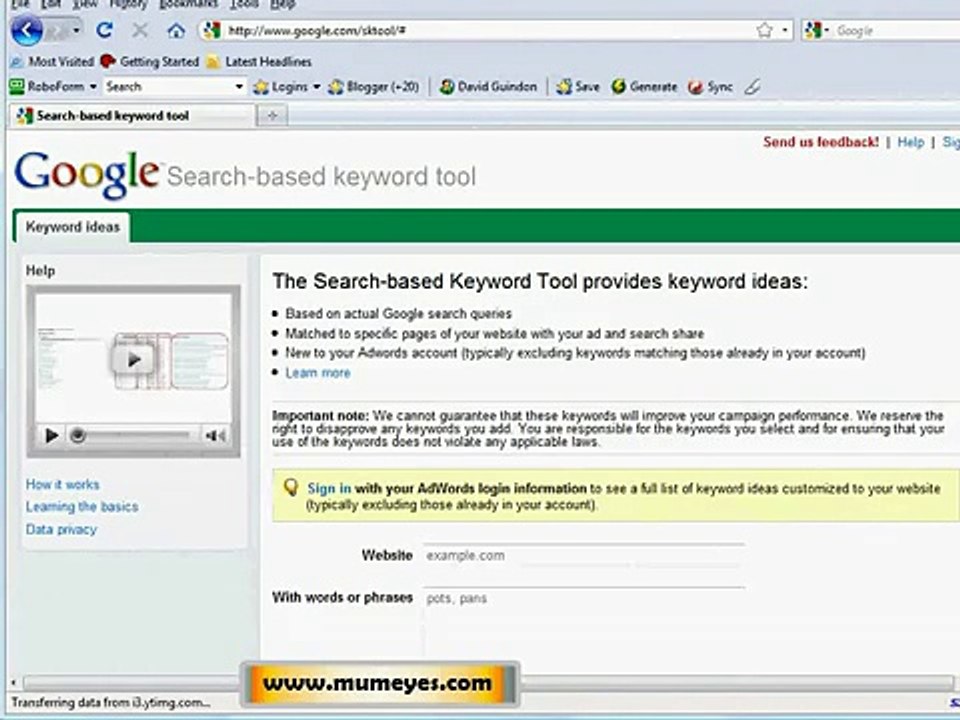Focus the Website input field
The width and height of the screenshot is (960, 720).
(x=583, y=556)
